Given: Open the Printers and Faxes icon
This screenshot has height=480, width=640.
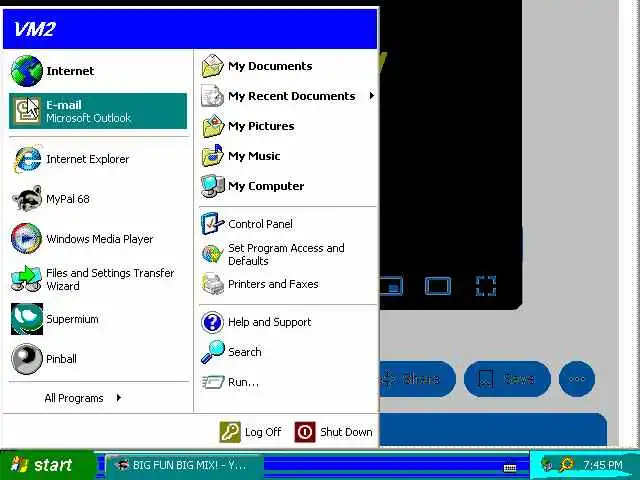Looking at the screenshot, I should coord(213,284).
